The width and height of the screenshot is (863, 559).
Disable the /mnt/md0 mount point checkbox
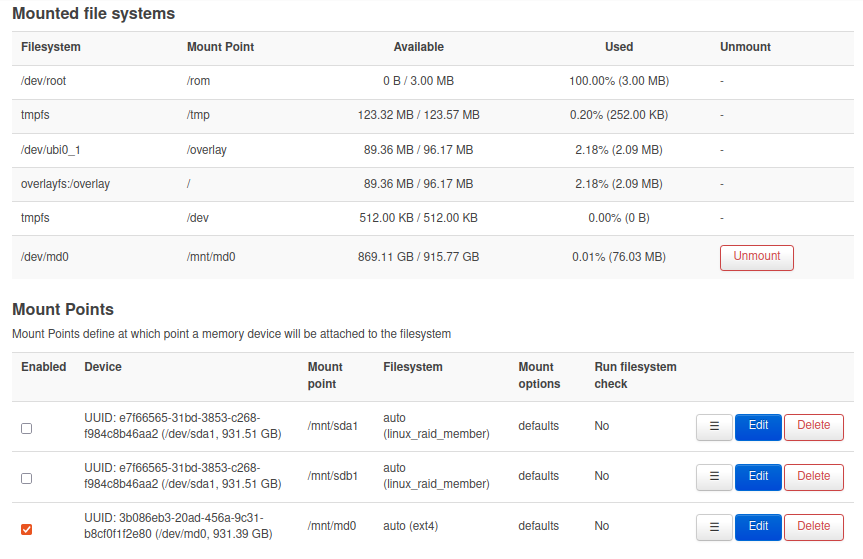[x=26, y=529]
